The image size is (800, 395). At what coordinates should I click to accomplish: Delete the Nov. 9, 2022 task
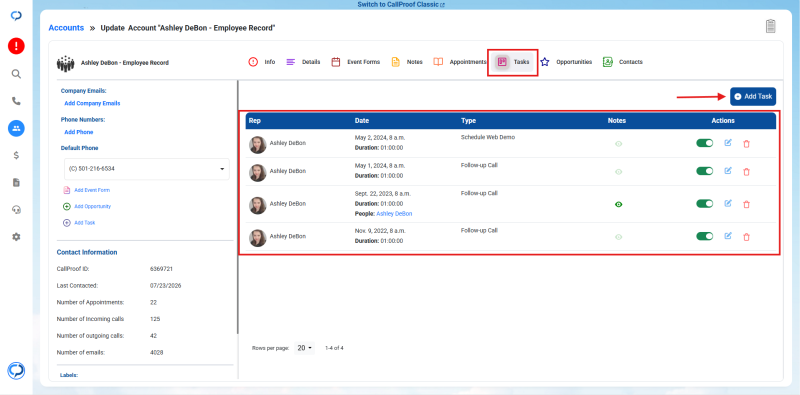(x=746, y=237)
